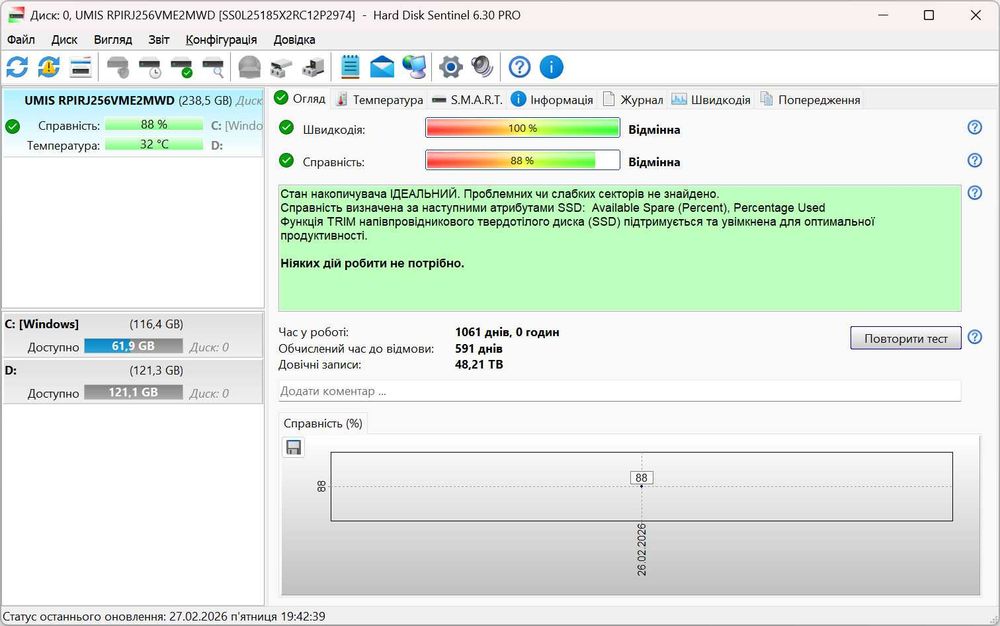Switch to the Журнал tab
This screenshot has width=1000, height=626.
tap(633, 100)
